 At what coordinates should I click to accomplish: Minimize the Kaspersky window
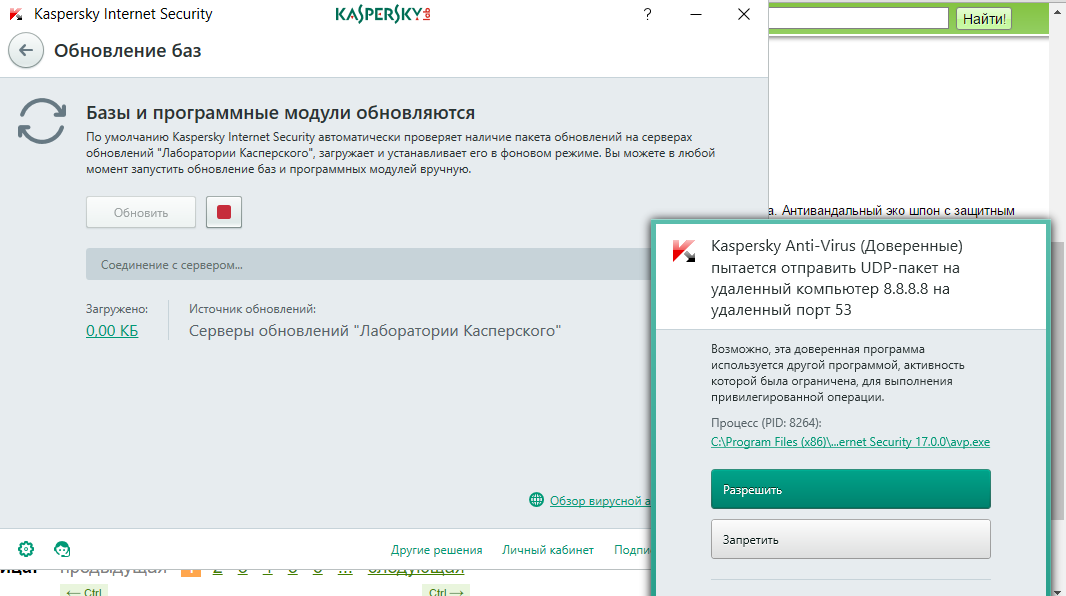coord(695,14)
